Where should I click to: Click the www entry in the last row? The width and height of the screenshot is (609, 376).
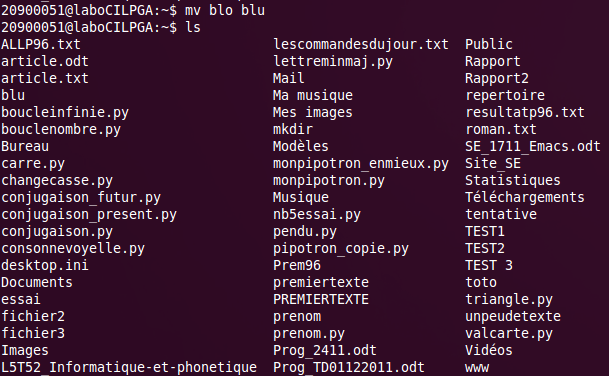[x=477, y=367]
